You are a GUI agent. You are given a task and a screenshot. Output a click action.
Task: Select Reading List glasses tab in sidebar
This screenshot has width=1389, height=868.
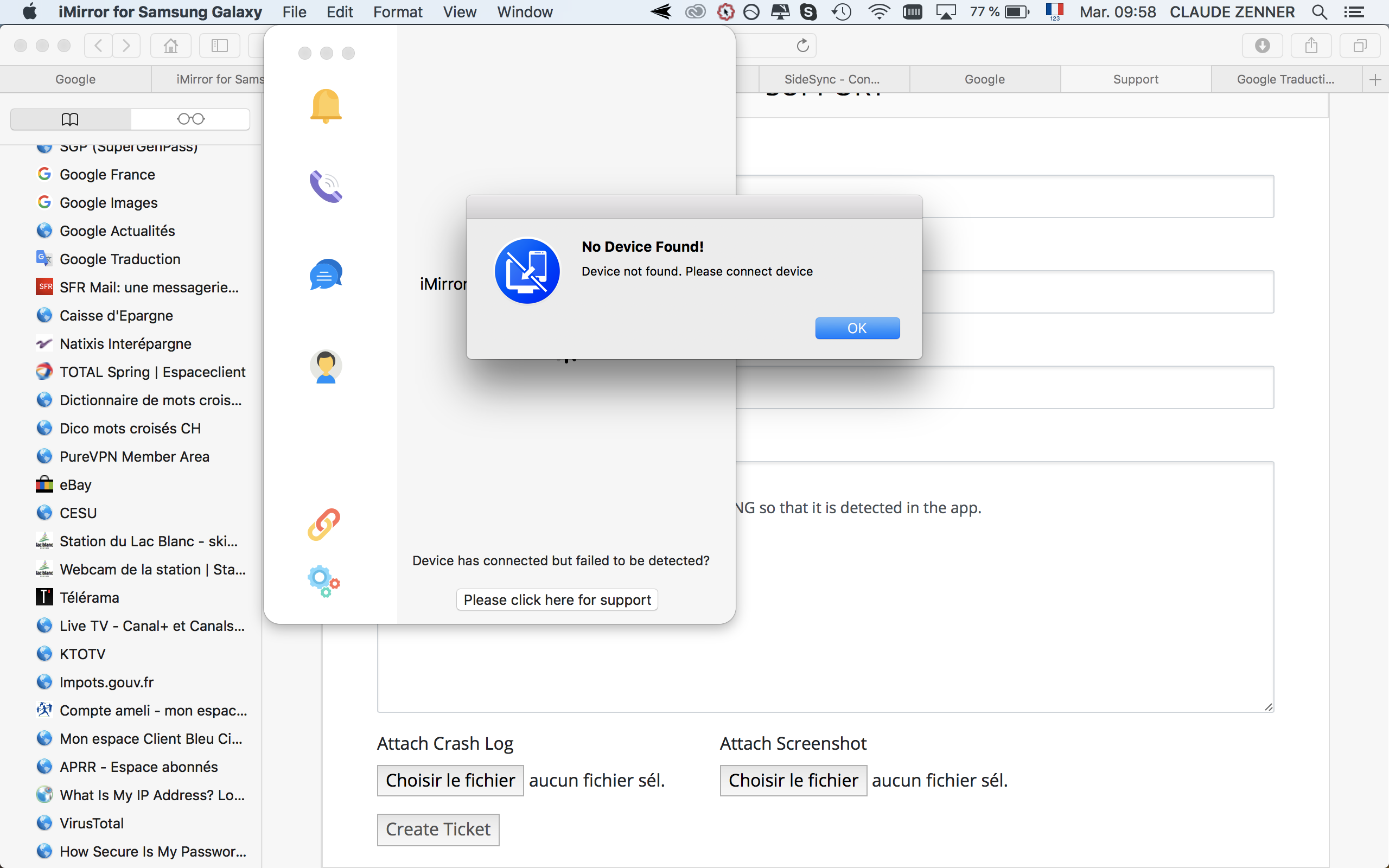click(190, 119)
